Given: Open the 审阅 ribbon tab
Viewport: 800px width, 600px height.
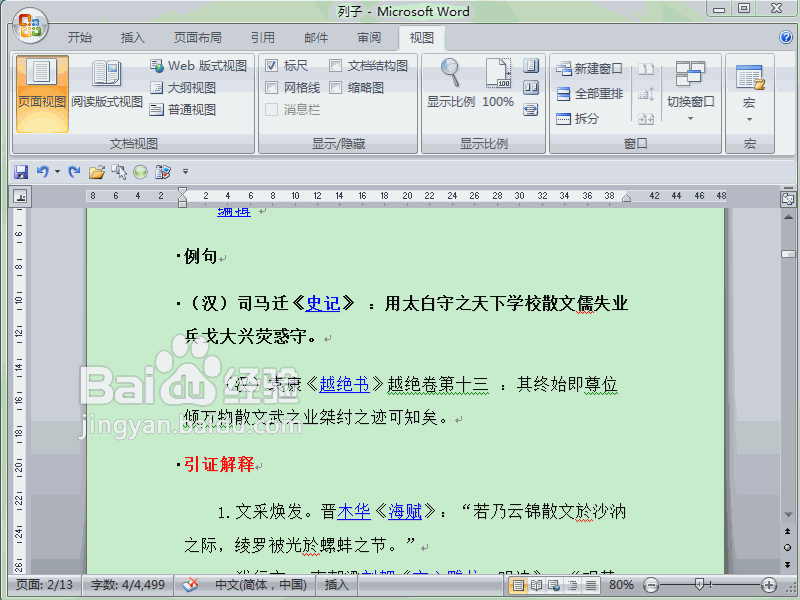Looking at the screenshot, I should coord(368,37).
